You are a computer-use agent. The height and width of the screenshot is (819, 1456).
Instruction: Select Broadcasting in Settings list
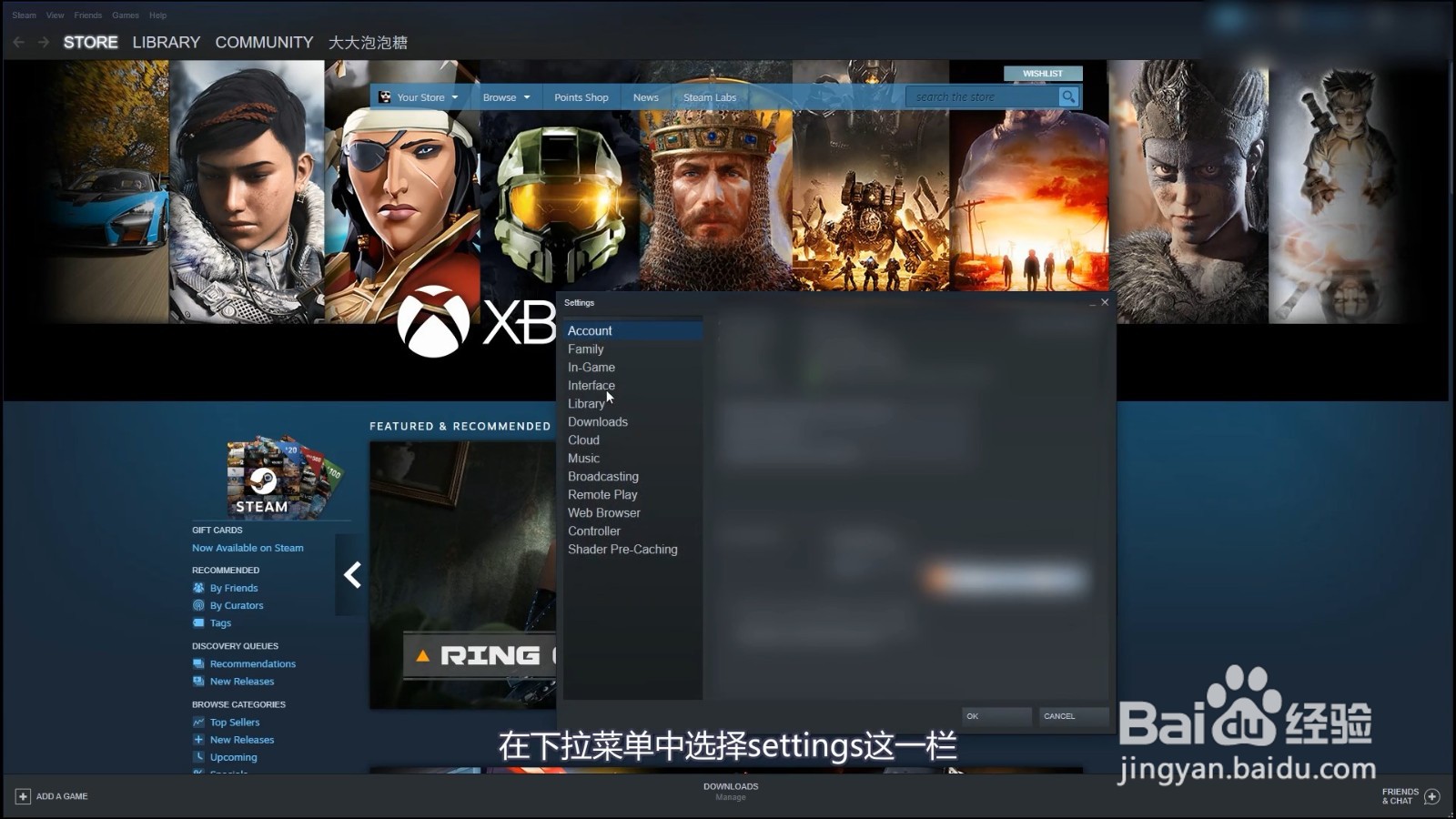pyautogui.click(x=632, y=477)
